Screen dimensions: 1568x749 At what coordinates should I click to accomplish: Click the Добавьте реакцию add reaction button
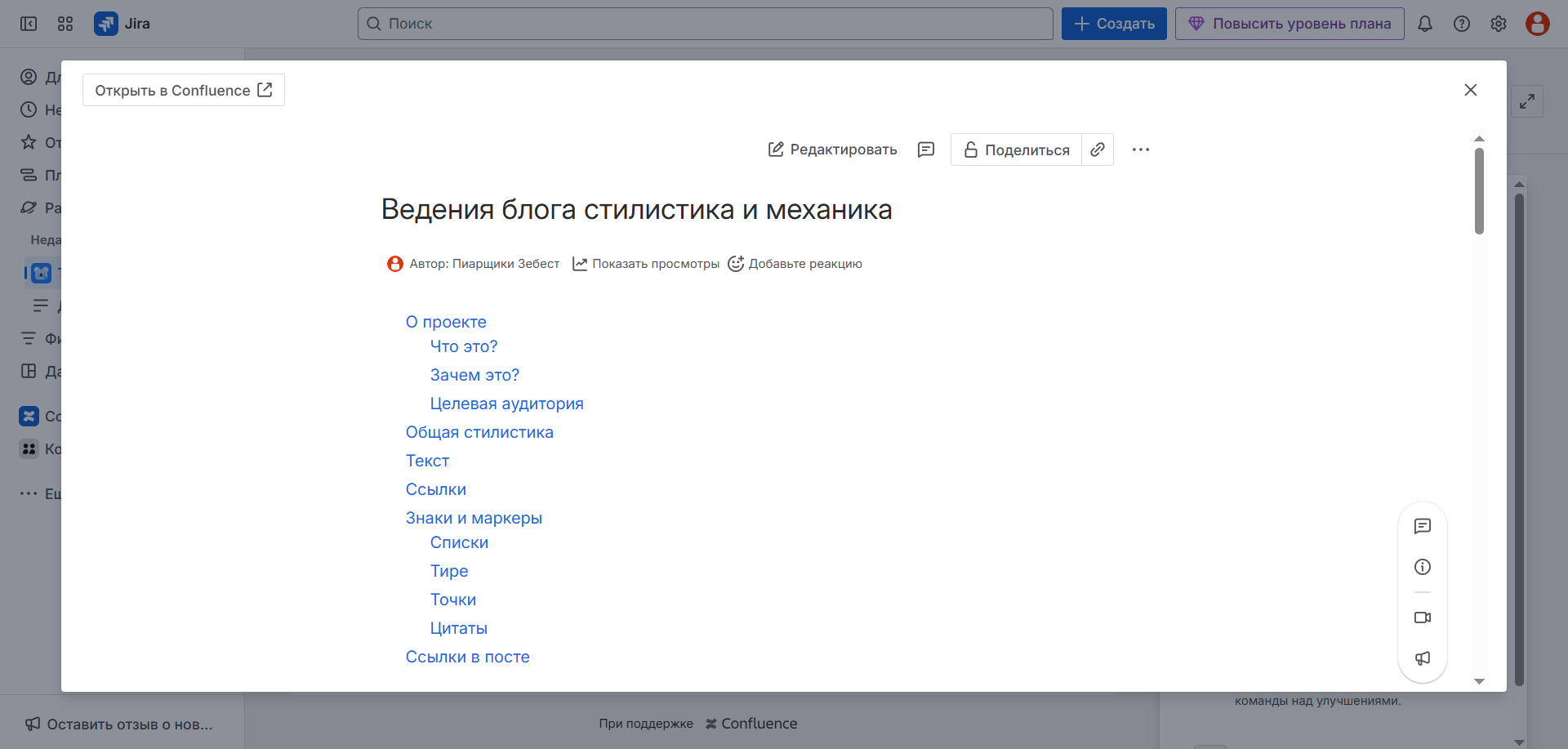(x=795, y=264)
